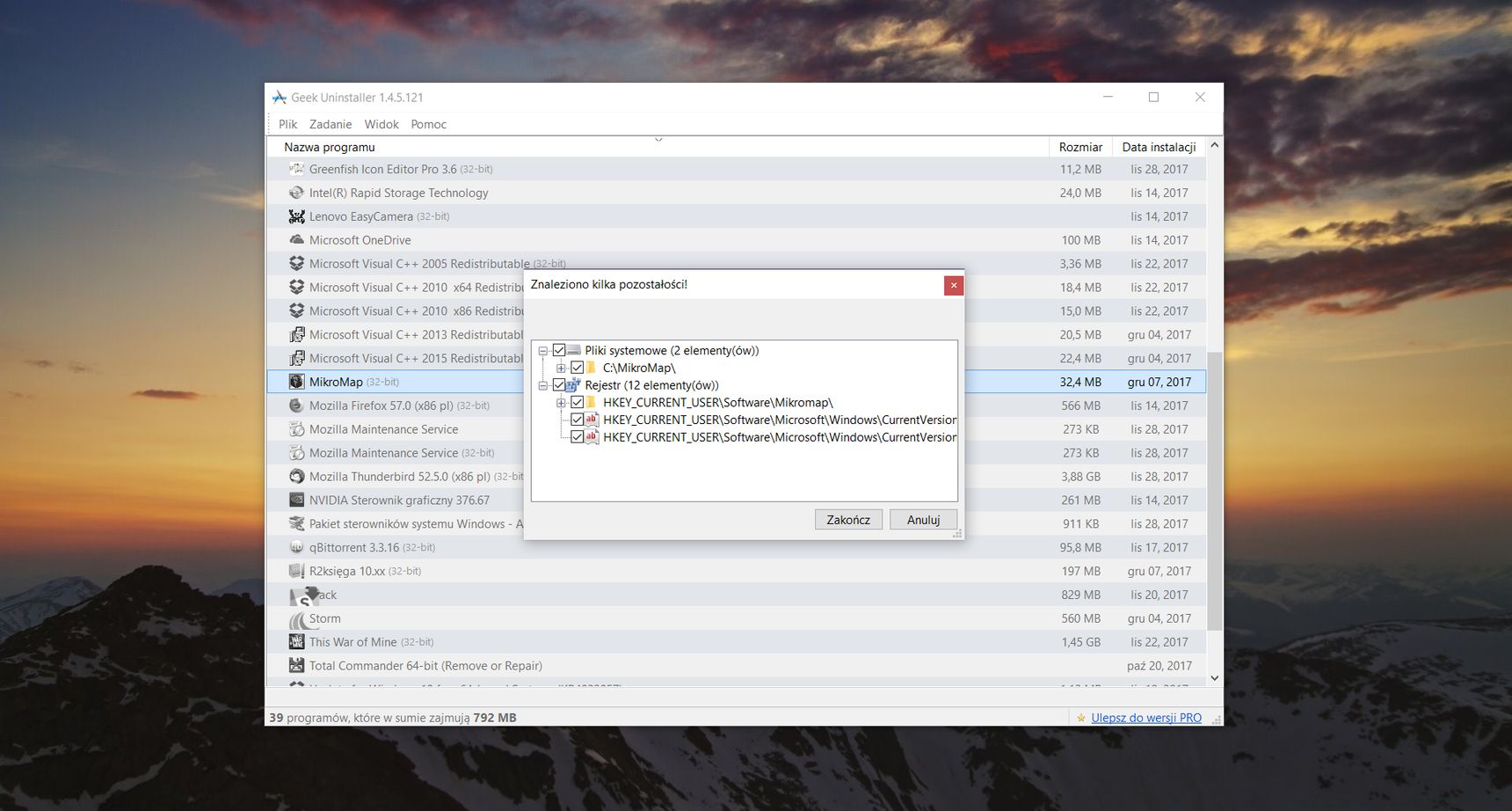The image size is (1512, 811).
Task: Click the Total Commander 64-bit icon
Action: [x=296, y=666]
